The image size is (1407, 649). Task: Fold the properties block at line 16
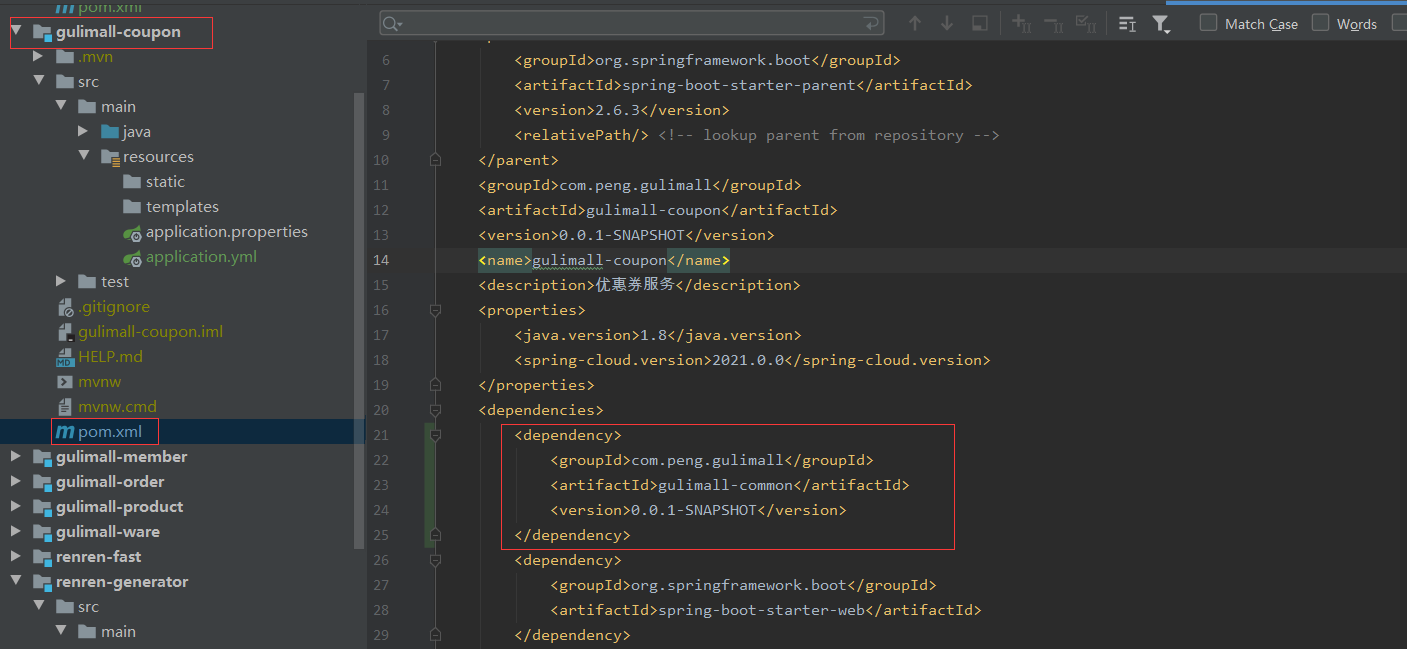[x=435, y=310]
